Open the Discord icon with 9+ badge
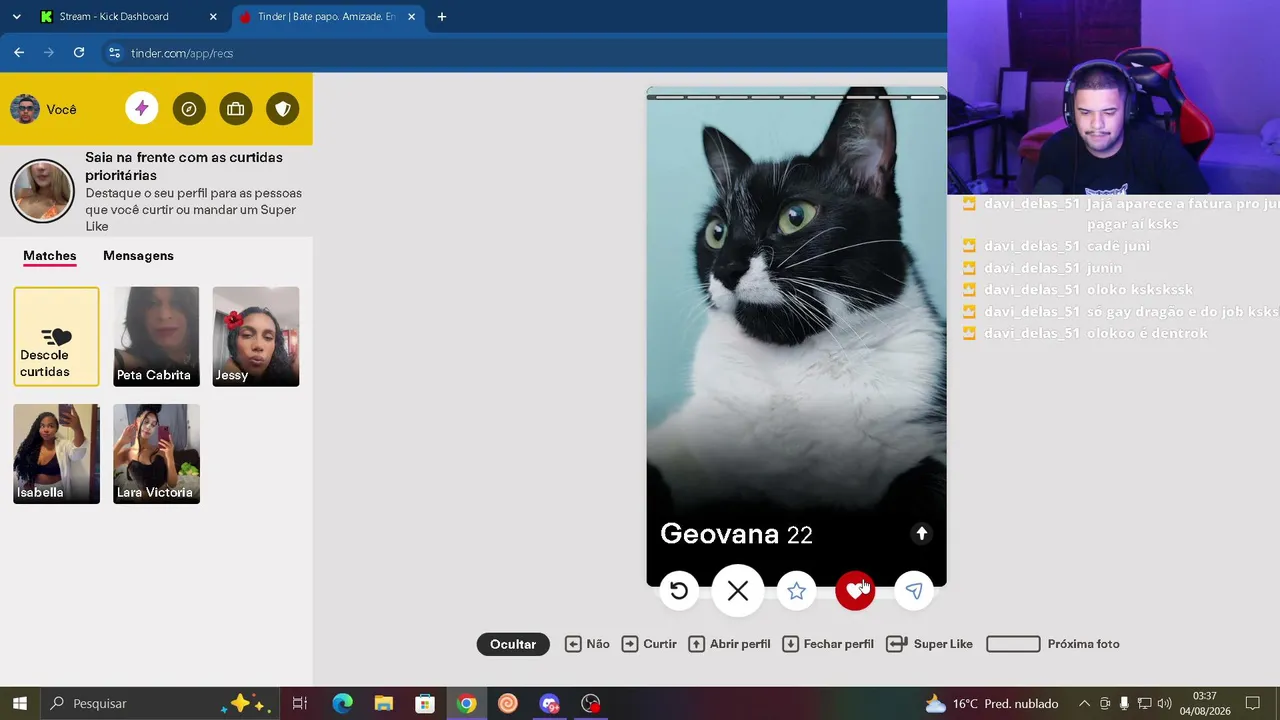Image resolution: width=1280 pixels, height=720 pixels. click(x=549, y=703)
